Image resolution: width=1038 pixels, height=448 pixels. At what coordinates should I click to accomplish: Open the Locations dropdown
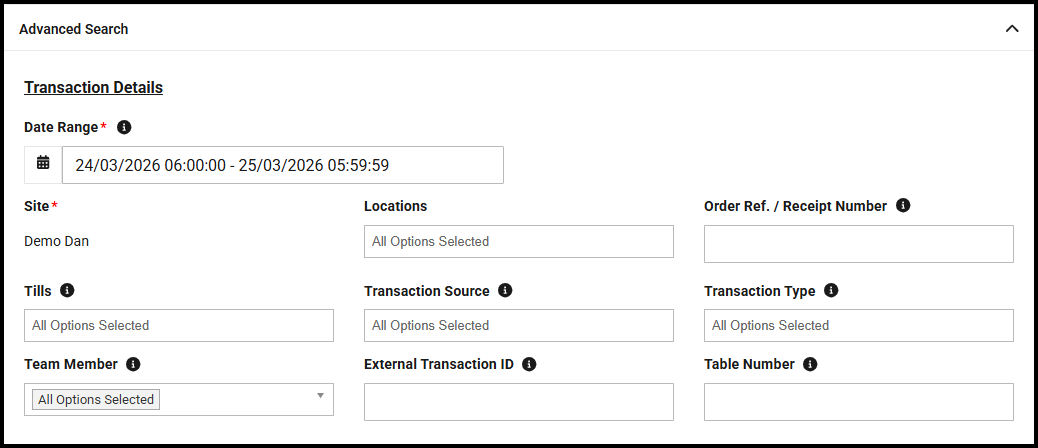(518, 241)
